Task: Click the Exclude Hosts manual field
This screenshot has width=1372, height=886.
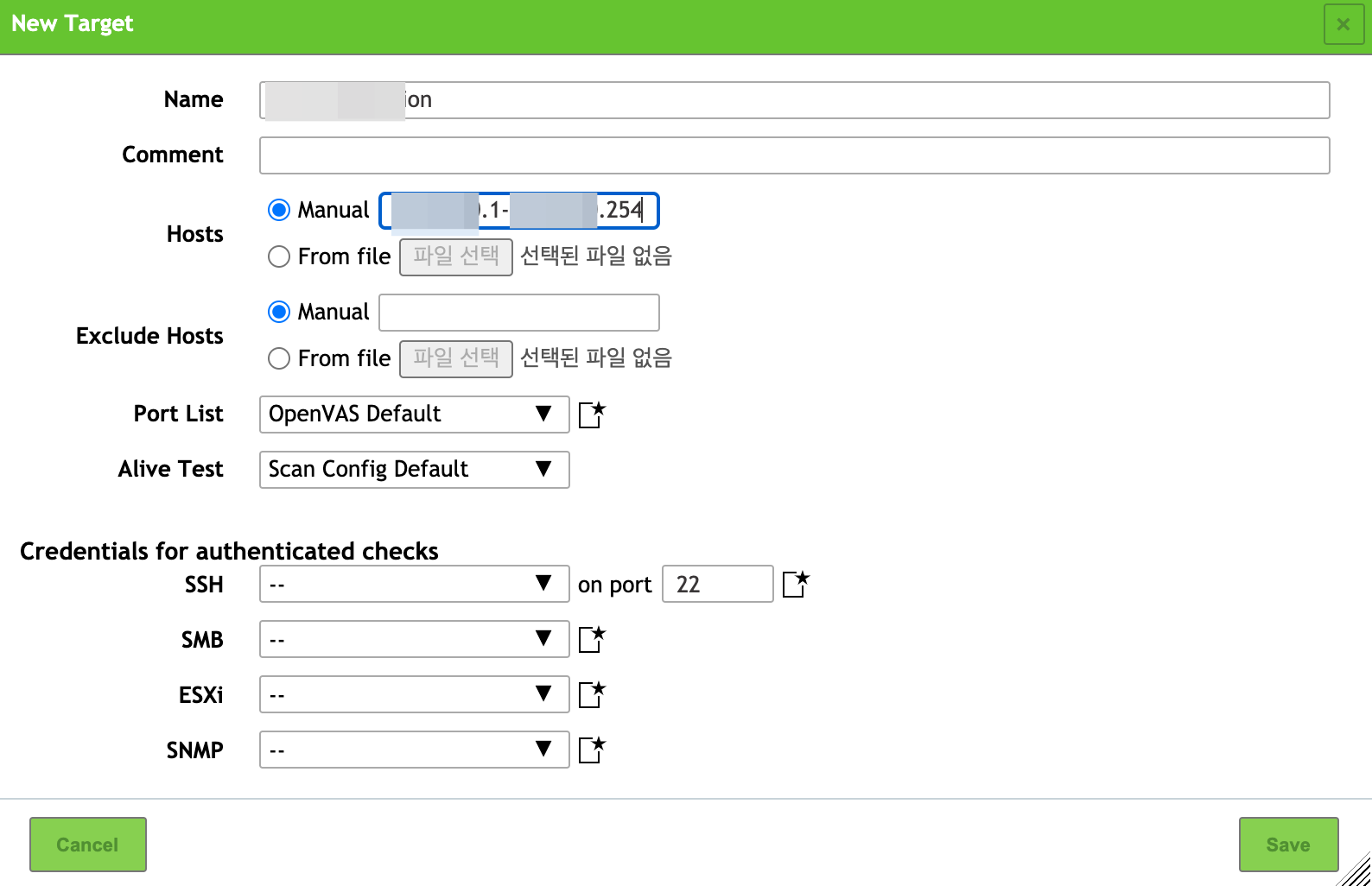Action: [519, 313]
